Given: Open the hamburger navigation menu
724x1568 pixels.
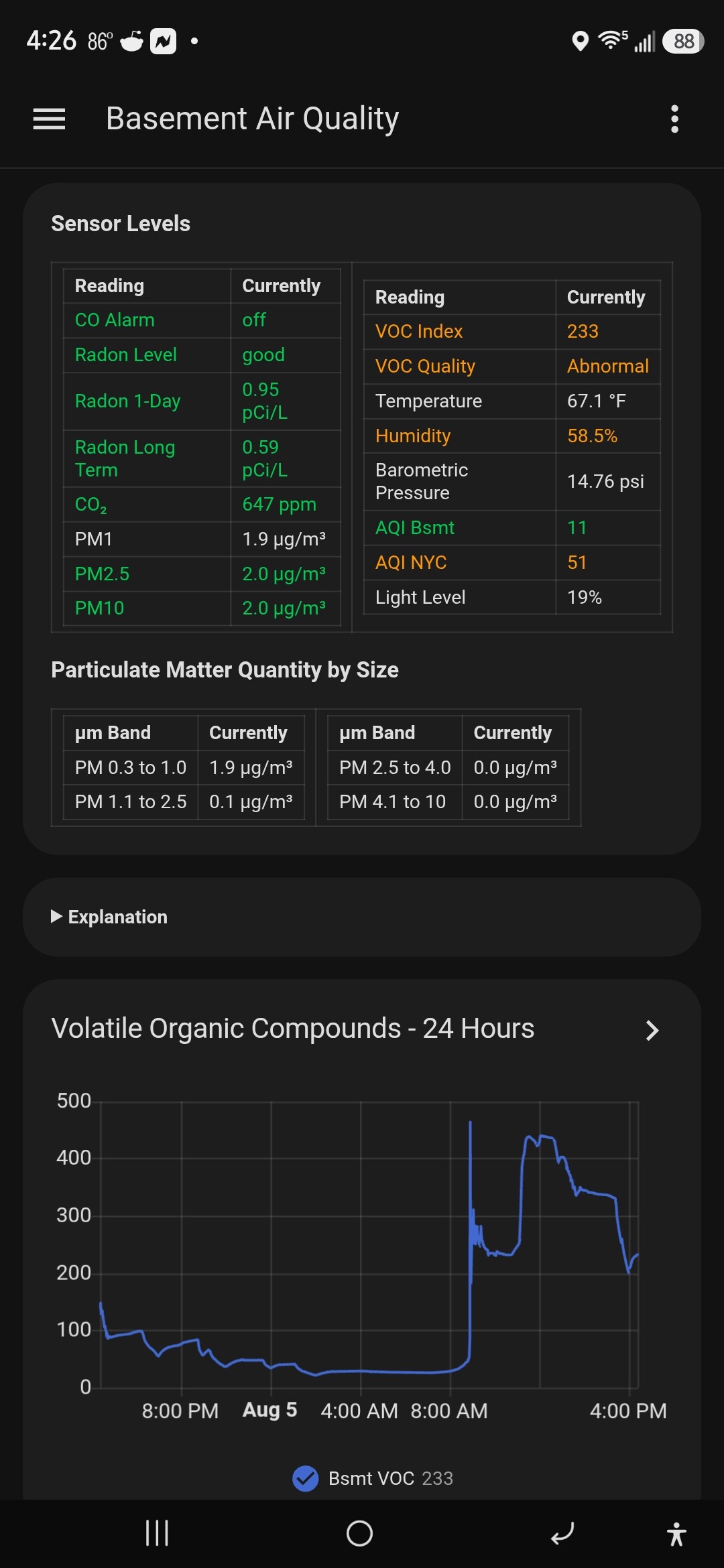Looking at the screenshot, I should [x=49, y=119].
